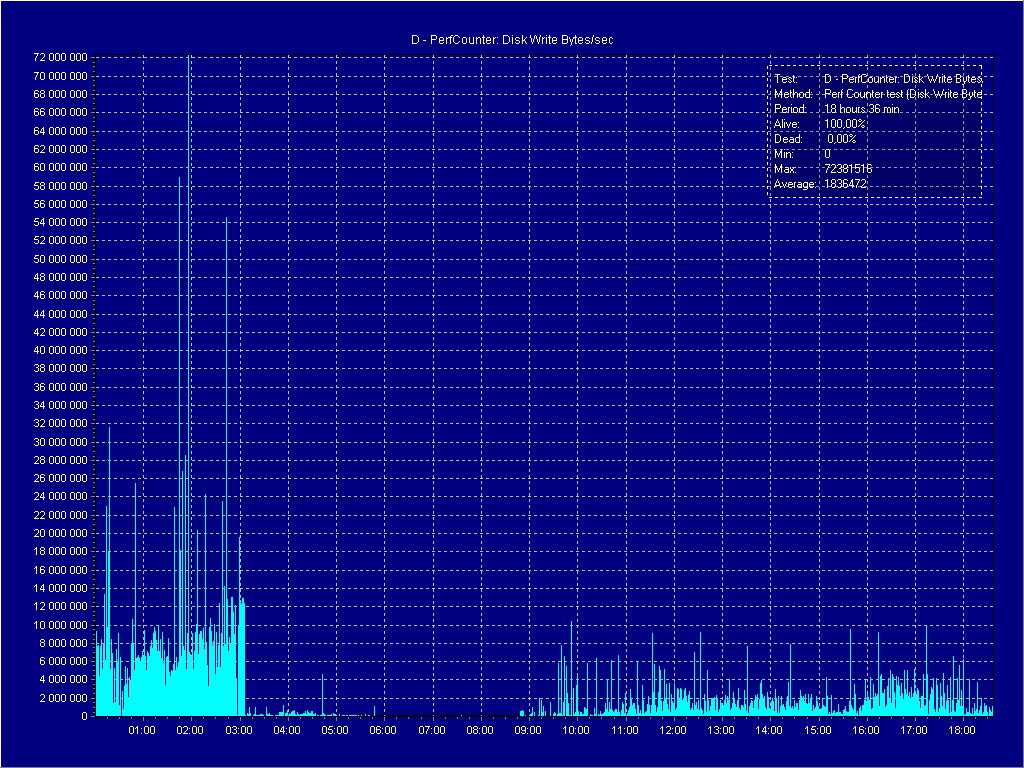Click the 36 000 000 y-axis label
This screenshot has width=1024, height=768.
point(60,387)
